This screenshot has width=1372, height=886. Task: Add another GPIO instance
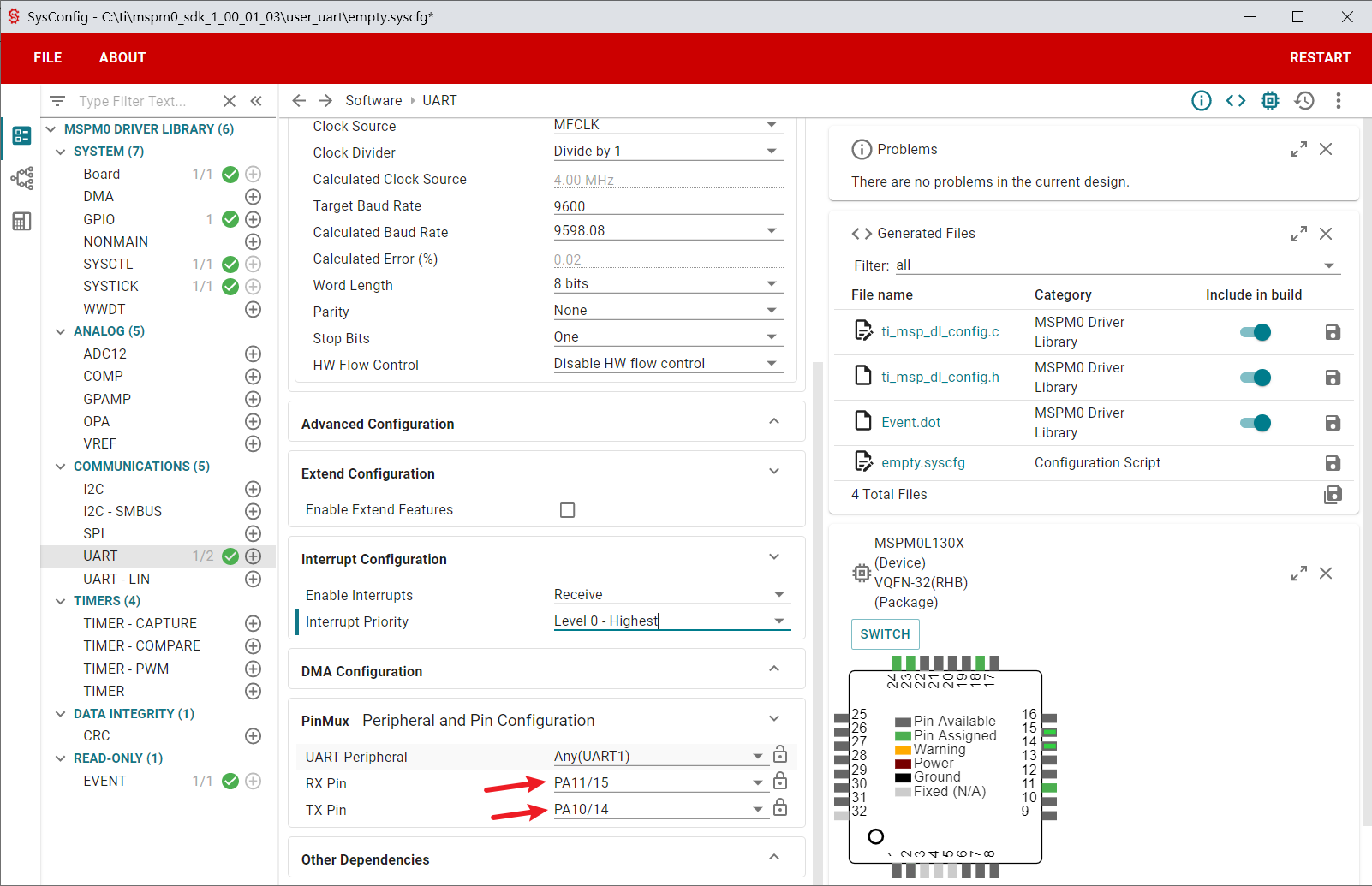tap(254, 219)
